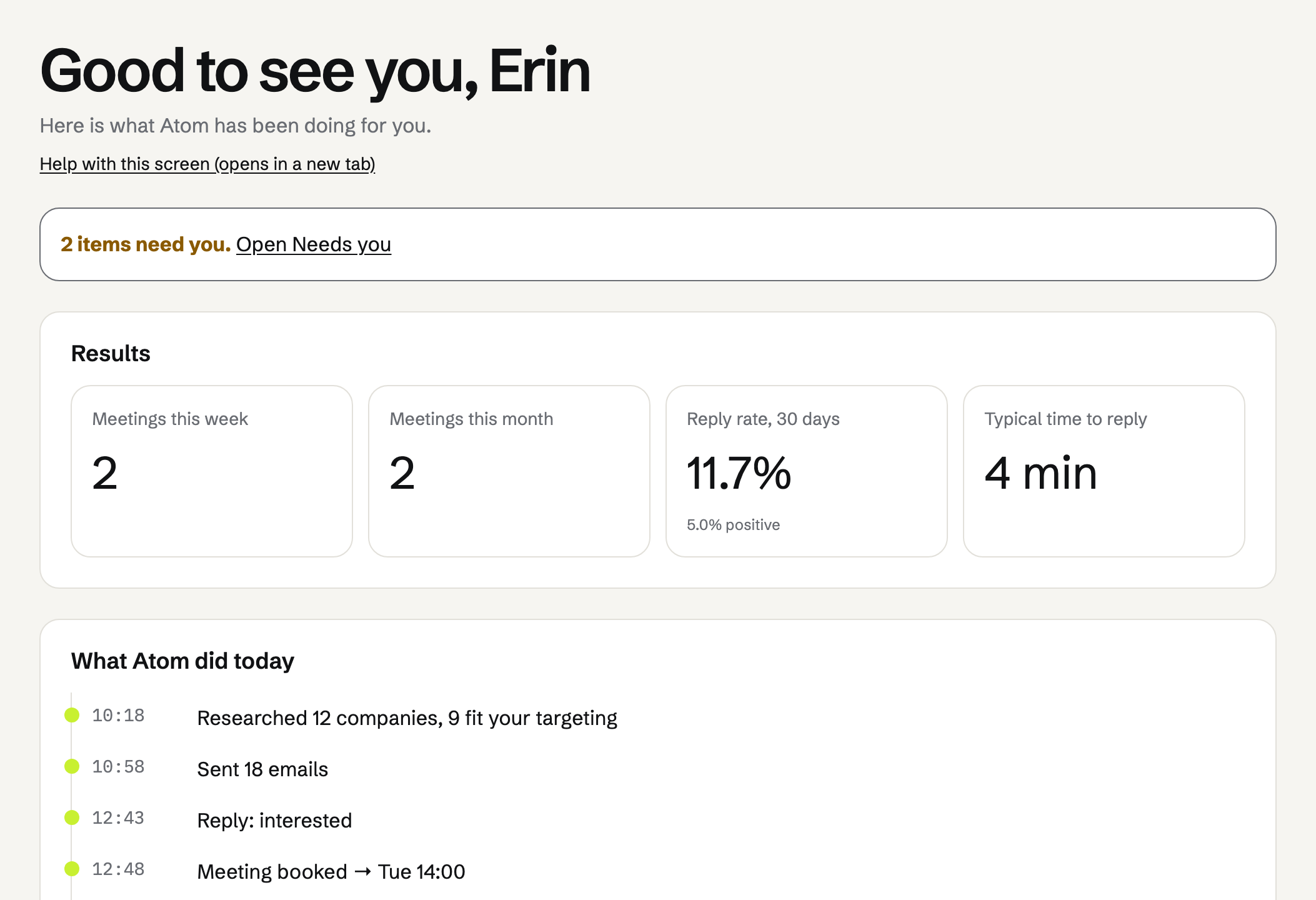This screenshot has width=1316, height=900.
Task: Click 'Here is what Atom has been doing' subtitle
Action: 236,126
